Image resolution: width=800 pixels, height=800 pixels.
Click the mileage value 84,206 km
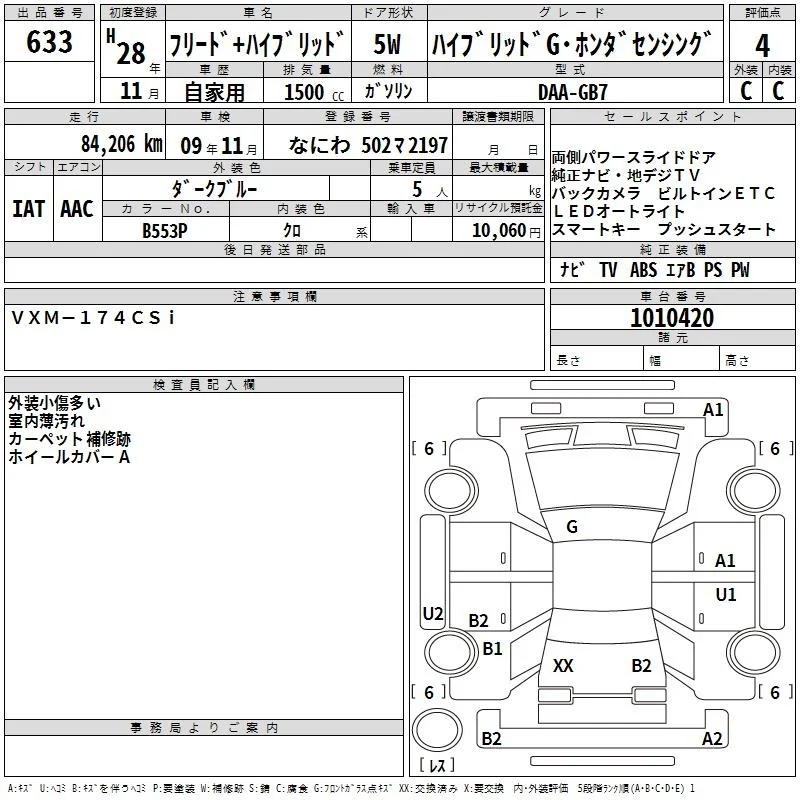coord(121,144)
